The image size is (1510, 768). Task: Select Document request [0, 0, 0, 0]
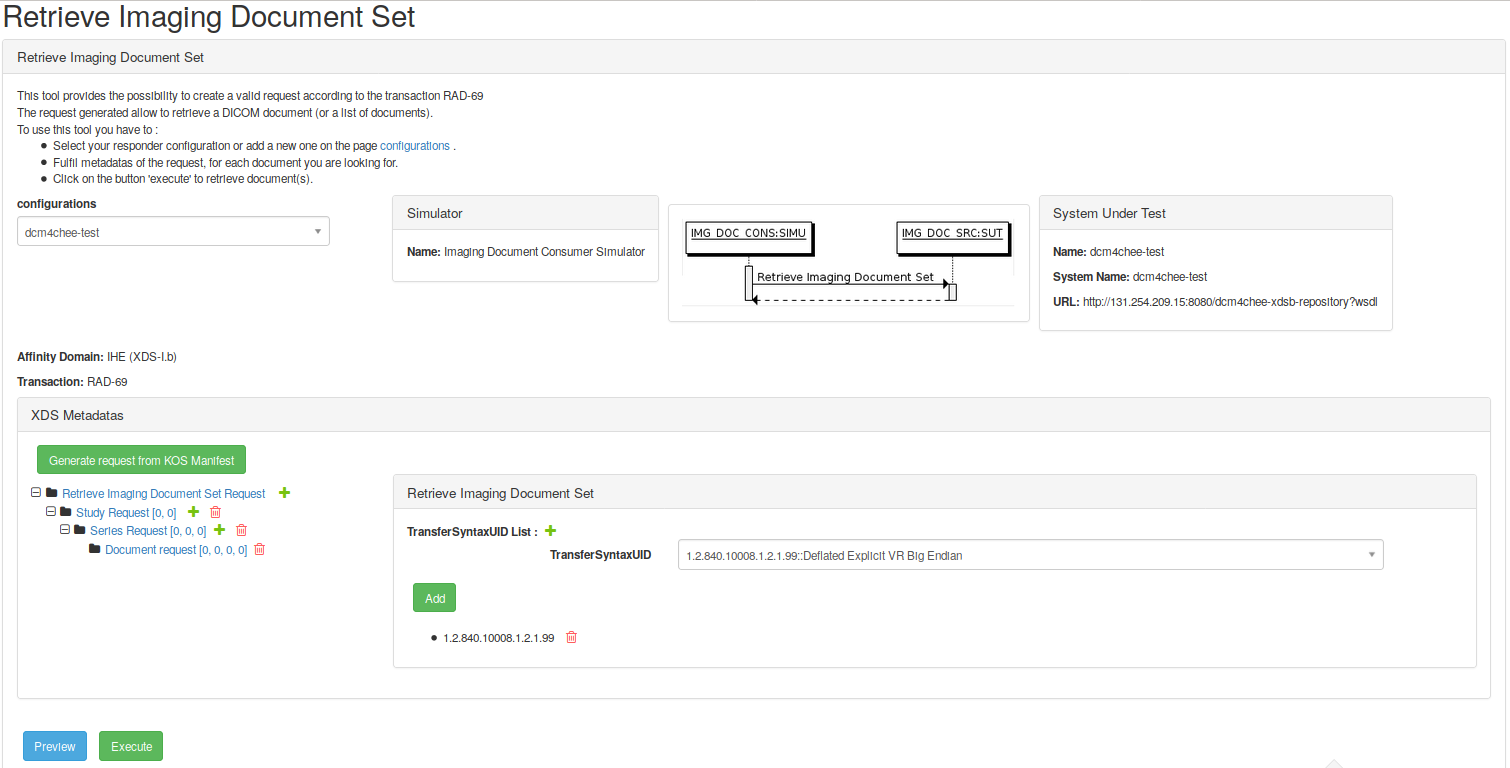pyautogui.click(x=175, y=550)
